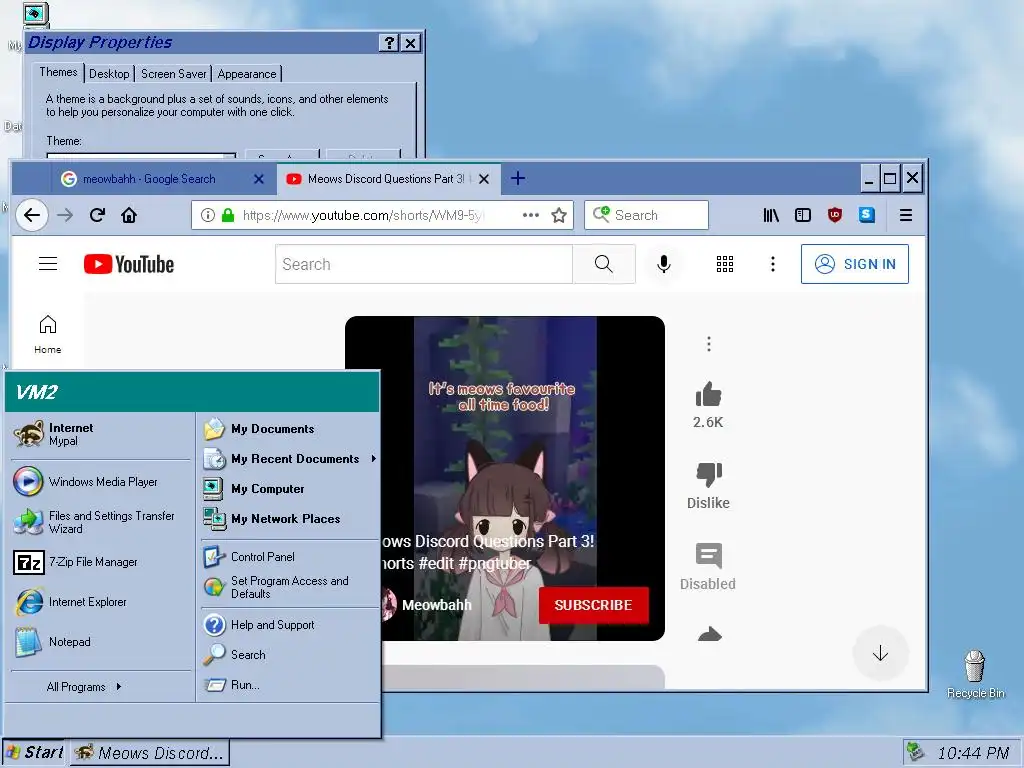
Task: Click the YouTube search input field
Action: [424, 264]
